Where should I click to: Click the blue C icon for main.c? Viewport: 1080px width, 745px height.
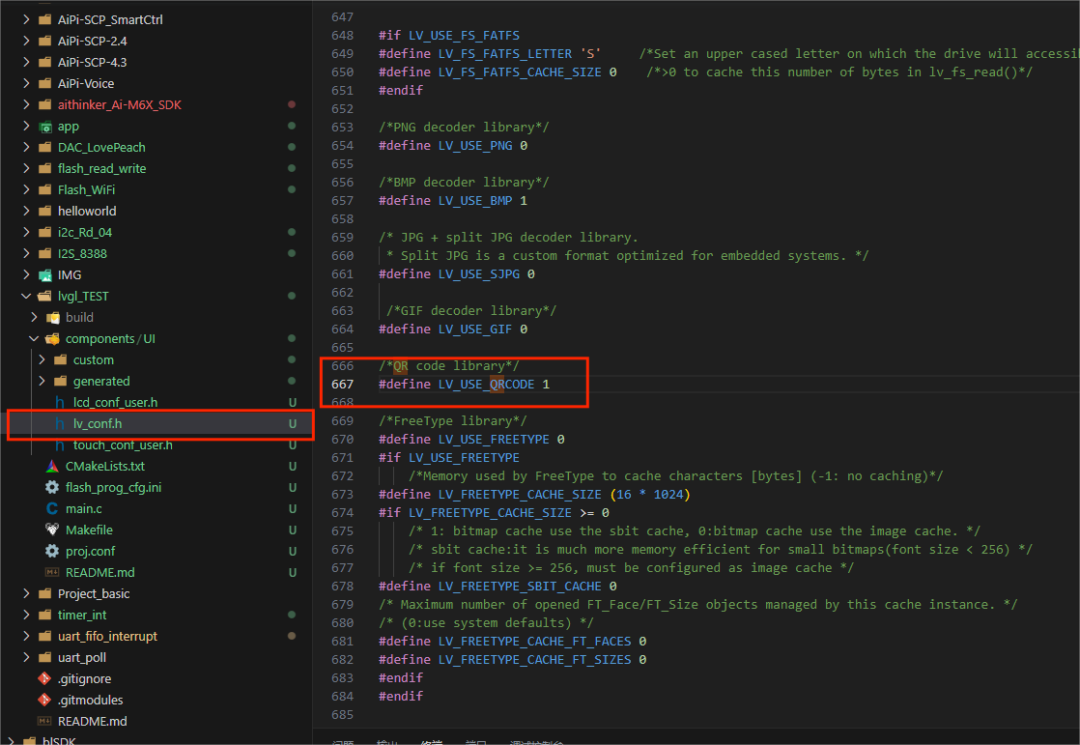pos(52,509)
